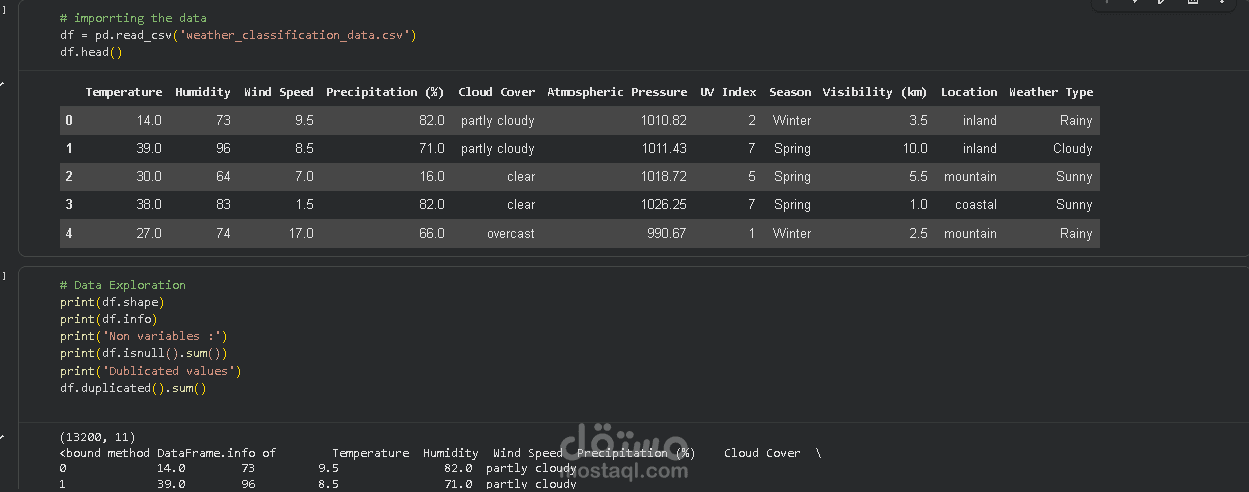This screenshot has width=1249, height=492.
Task: Click temperature cell 38.0 in row 3
Action: point(149,204)
